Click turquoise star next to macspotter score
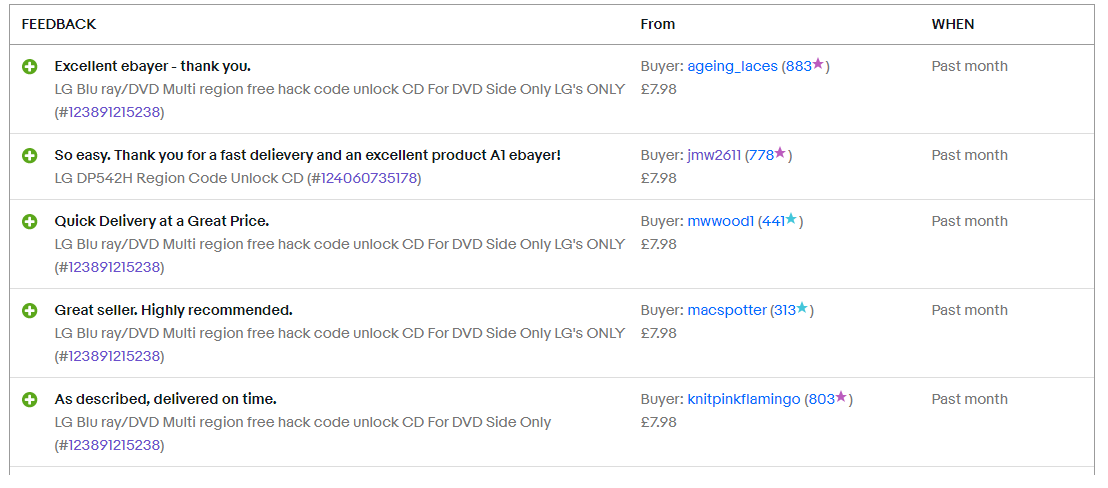This screenshot has height=488, width=1108. 802,308
